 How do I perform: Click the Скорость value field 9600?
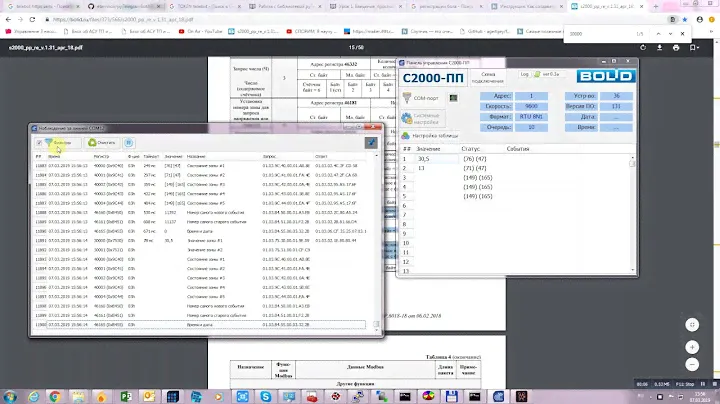[530, 104]
